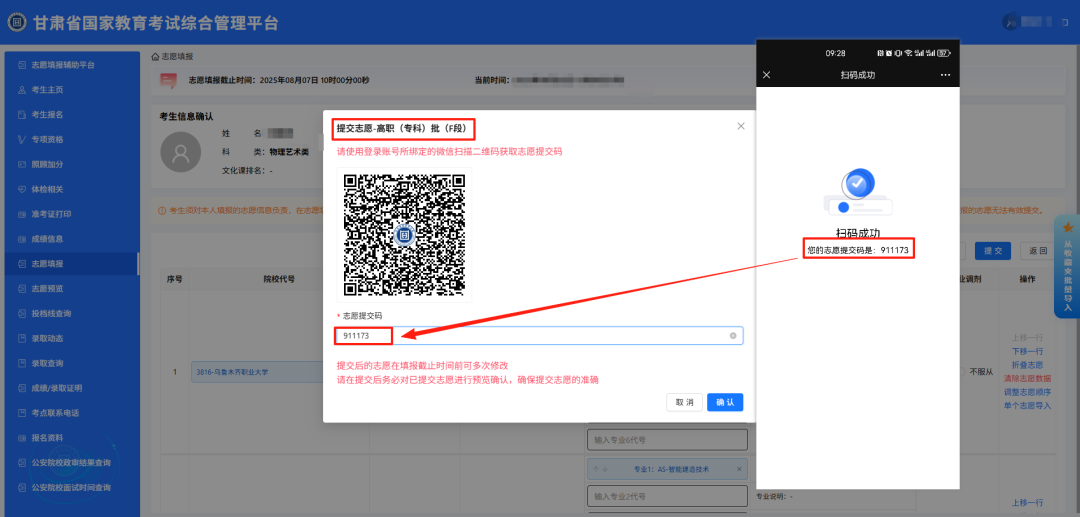This screenshot has width=1080, height=517.
Task: Click the 操作 column header
Action: tap(1027, 279)
